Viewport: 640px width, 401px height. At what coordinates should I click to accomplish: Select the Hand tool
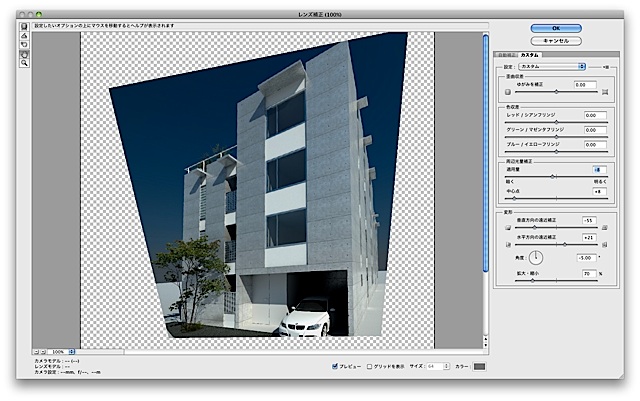pyautogui.click(x=23, y=53)
